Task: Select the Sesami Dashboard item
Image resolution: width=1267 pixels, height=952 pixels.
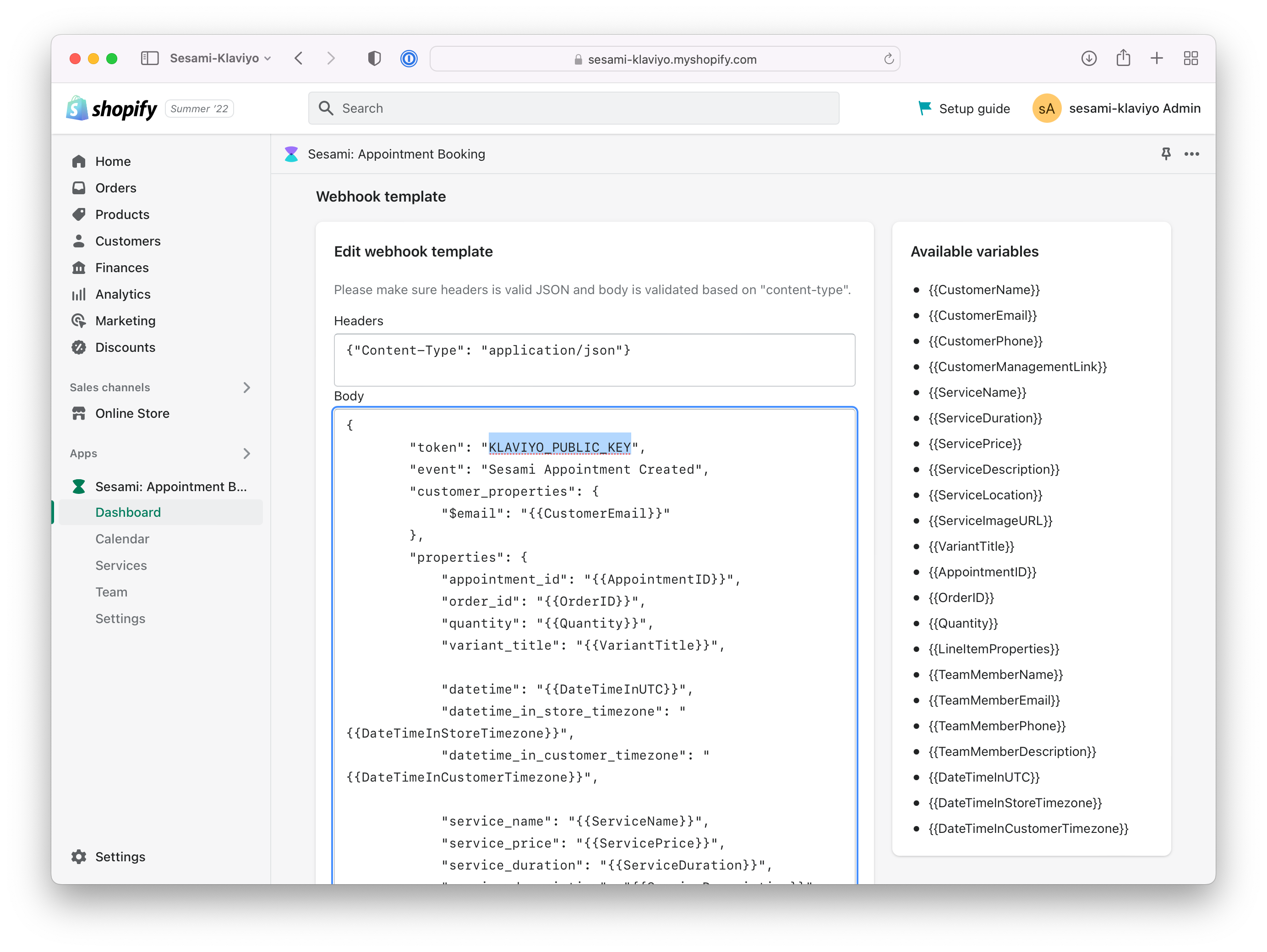Action: [x=161, y=512]
